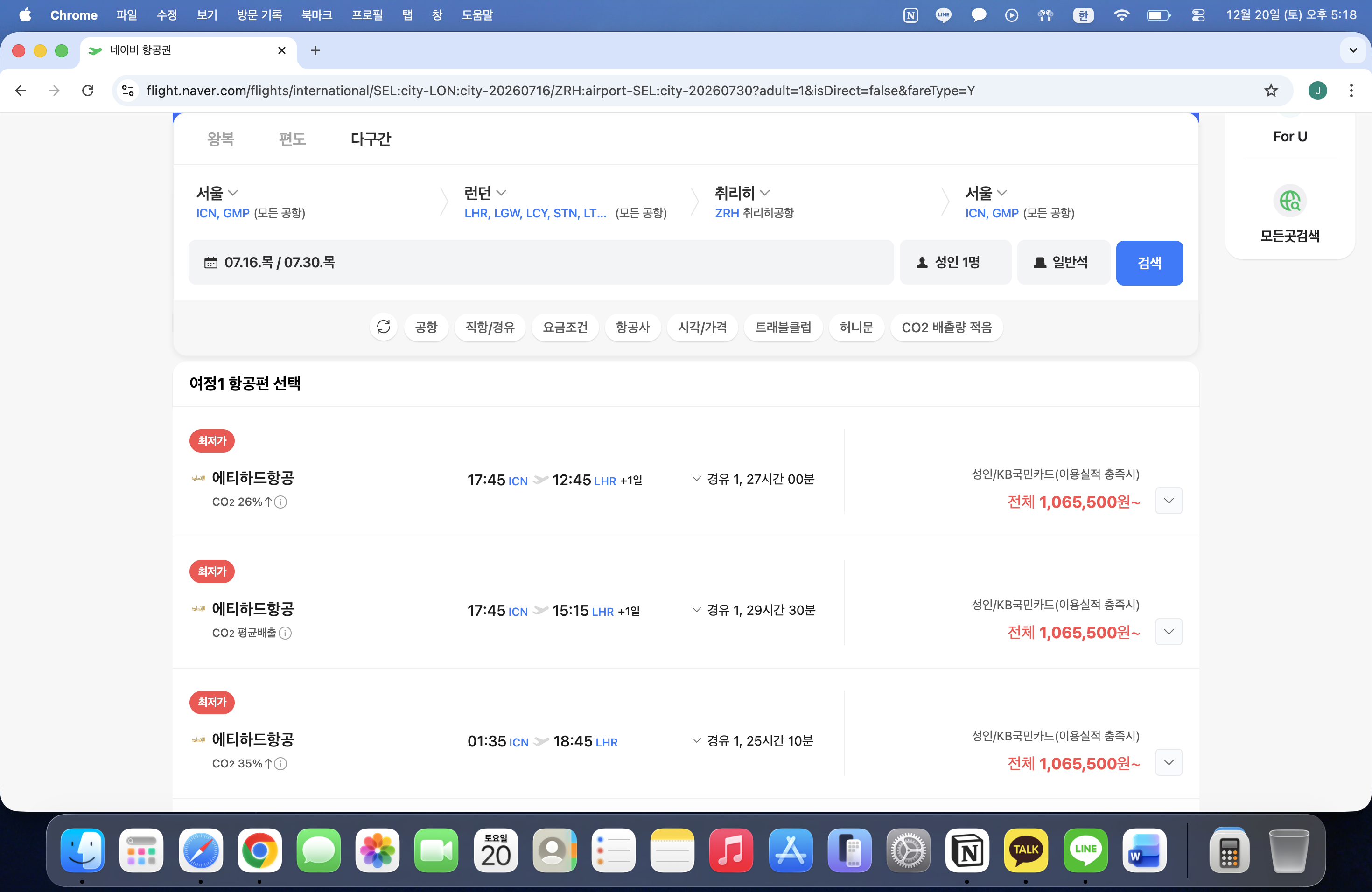The height and width of the screenshot is (892, 1372).
Task: Toggle the 트래블클럽 filter chip
Action: (782, 328)
